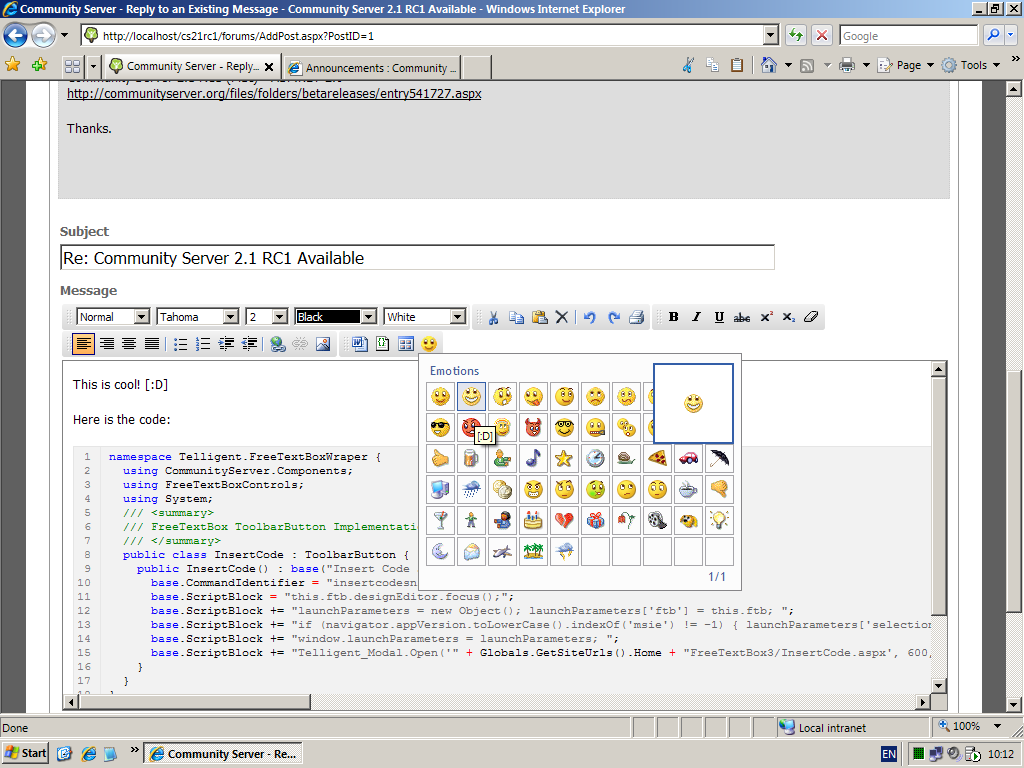Insert the broken heart emoticon
This screenshot has width=1024, height=768.
565,521
